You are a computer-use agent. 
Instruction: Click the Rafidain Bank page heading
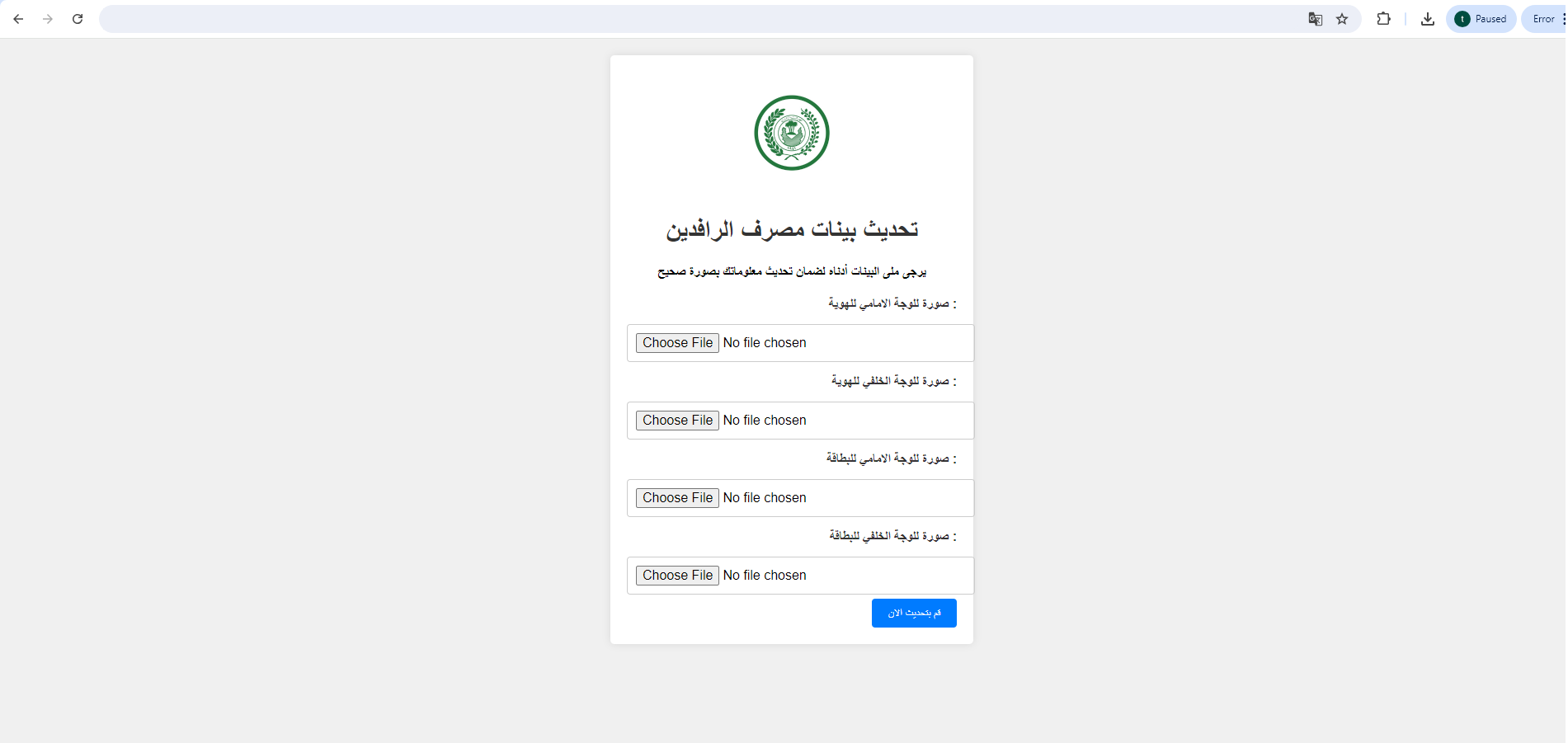click(792, 229)
